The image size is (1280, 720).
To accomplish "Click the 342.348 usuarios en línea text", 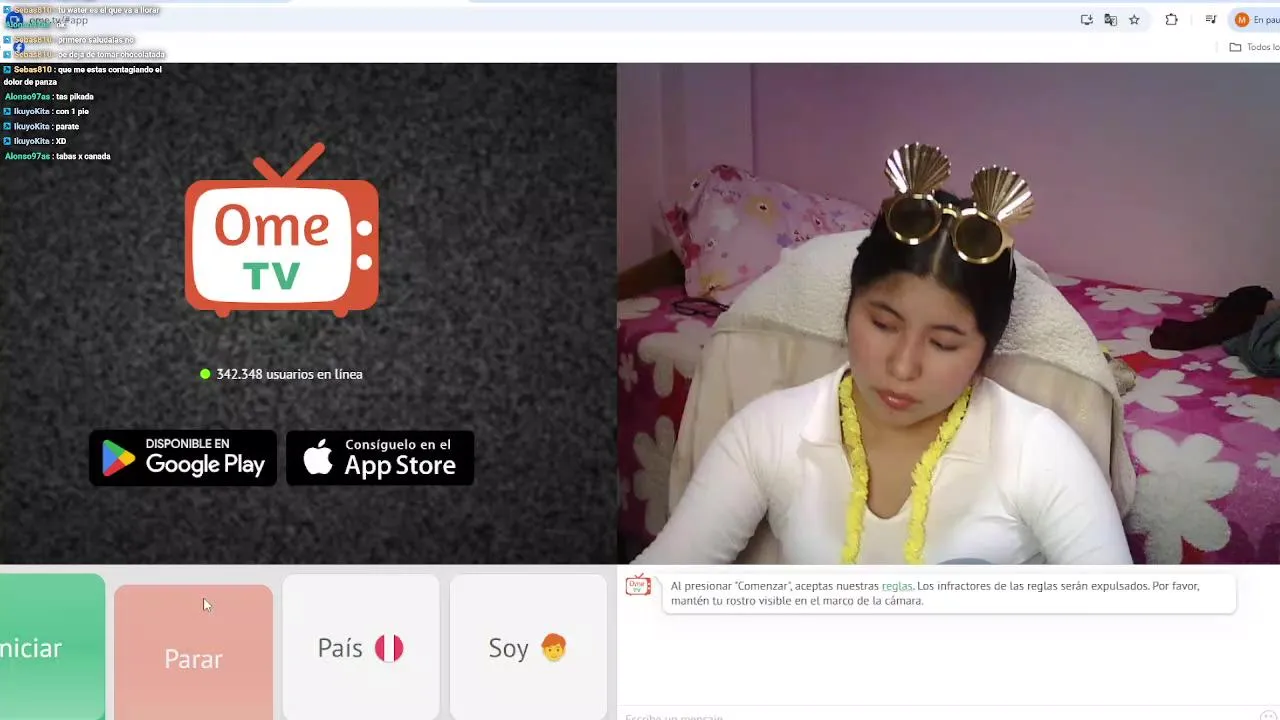I will (289, 374).
